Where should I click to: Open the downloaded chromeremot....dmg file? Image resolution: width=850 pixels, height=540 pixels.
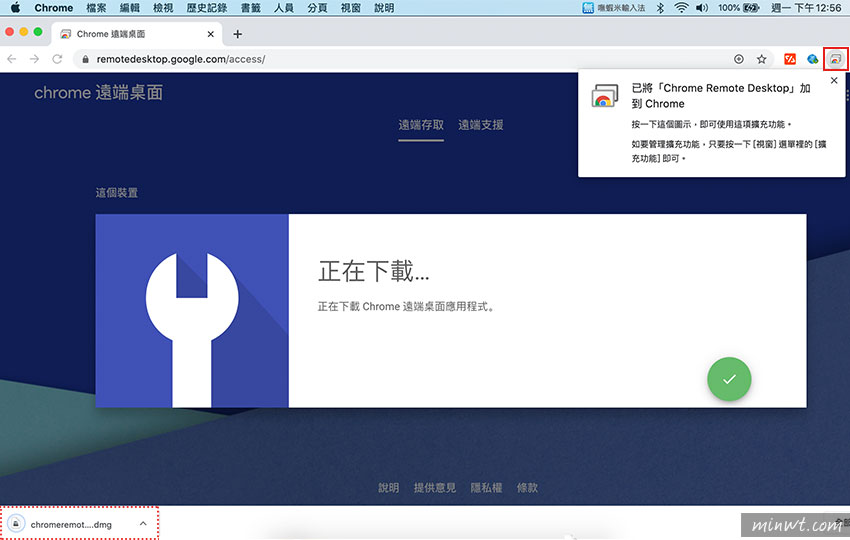tap(70, 524)
